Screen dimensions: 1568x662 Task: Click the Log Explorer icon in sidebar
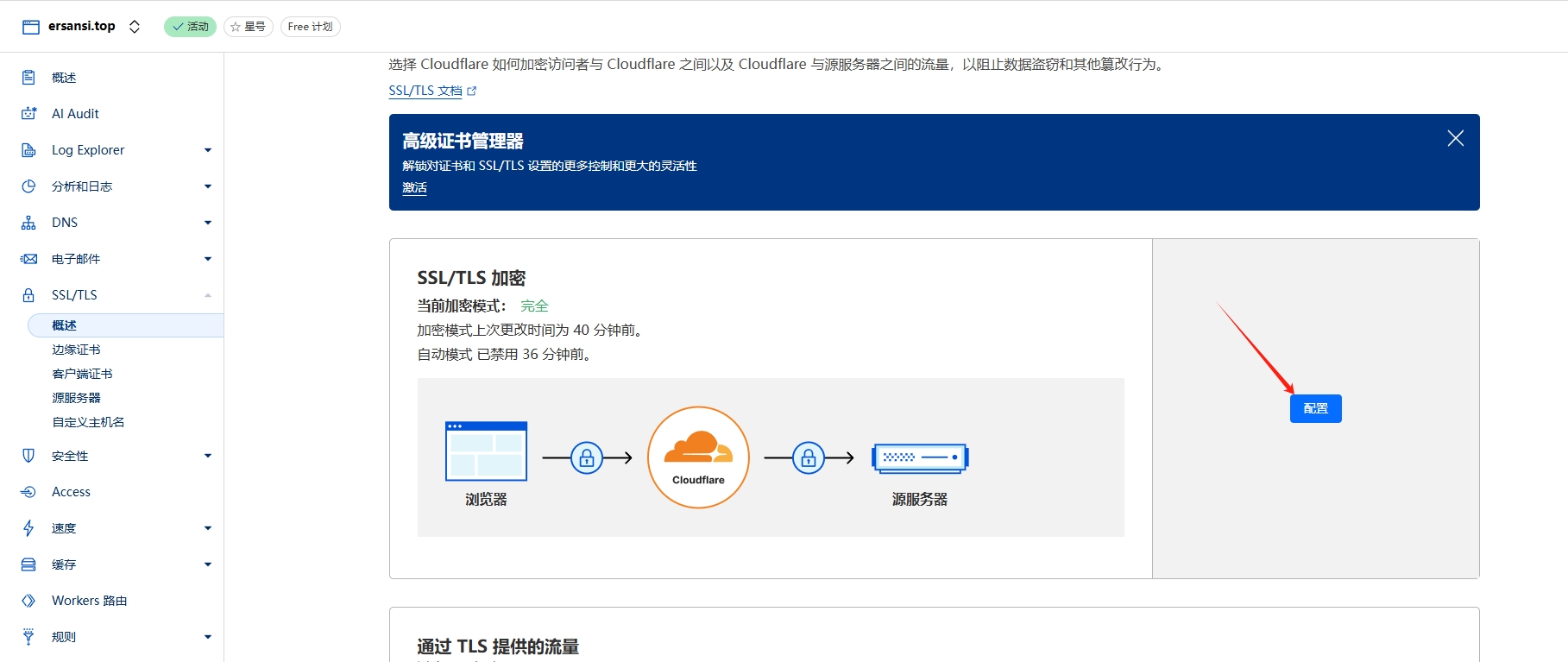(x=28, y=150)
